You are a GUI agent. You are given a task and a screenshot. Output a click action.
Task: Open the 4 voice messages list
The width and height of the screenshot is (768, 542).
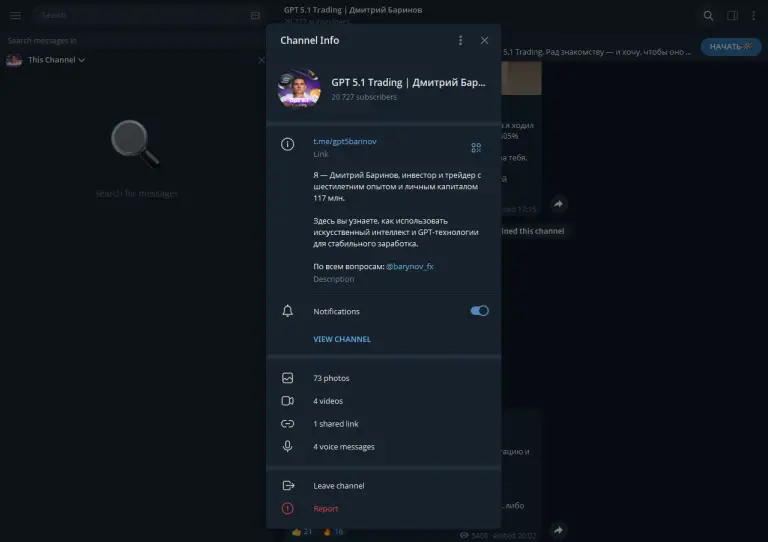coord(384,447)
